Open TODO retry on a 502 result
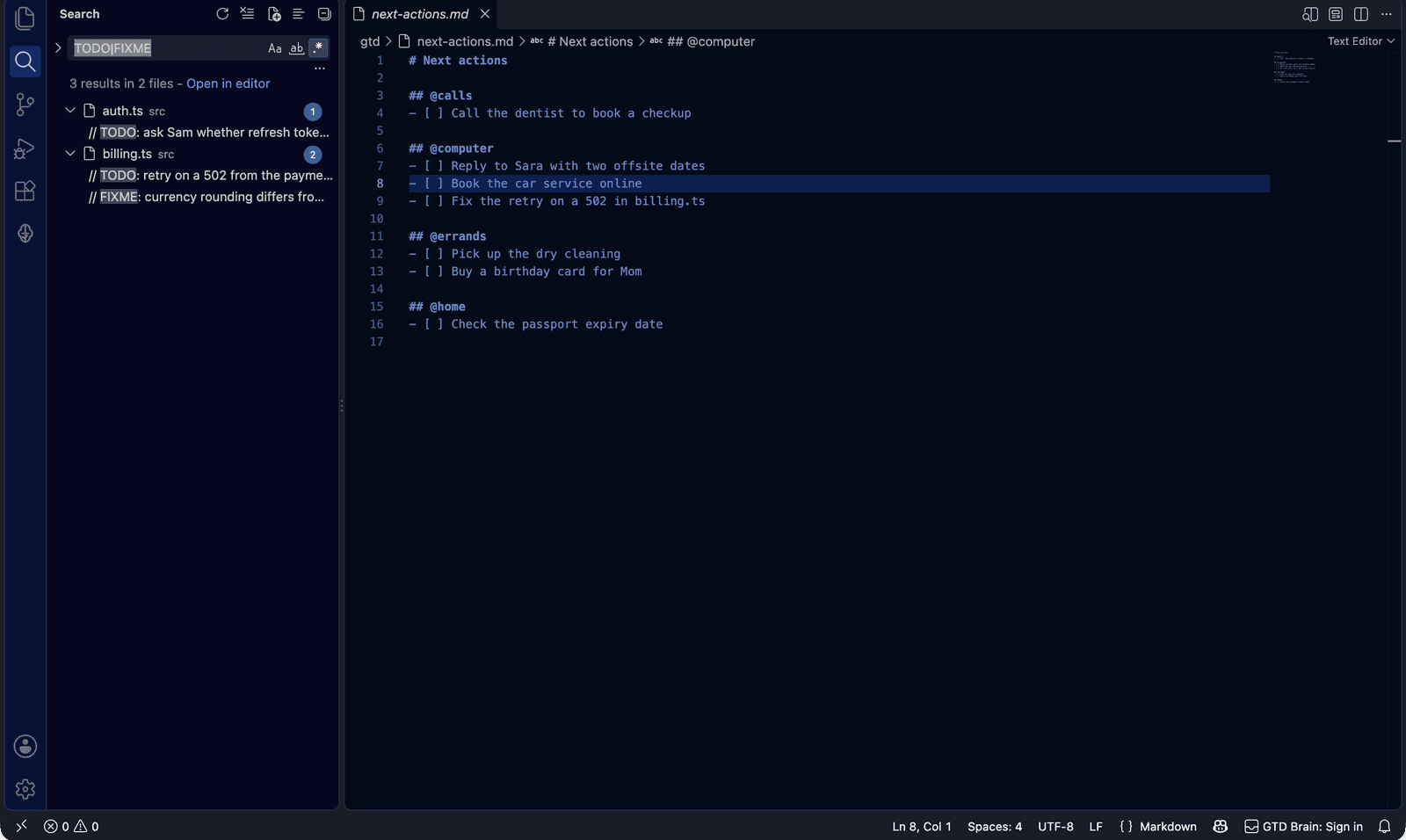 [x=211, y=176]
